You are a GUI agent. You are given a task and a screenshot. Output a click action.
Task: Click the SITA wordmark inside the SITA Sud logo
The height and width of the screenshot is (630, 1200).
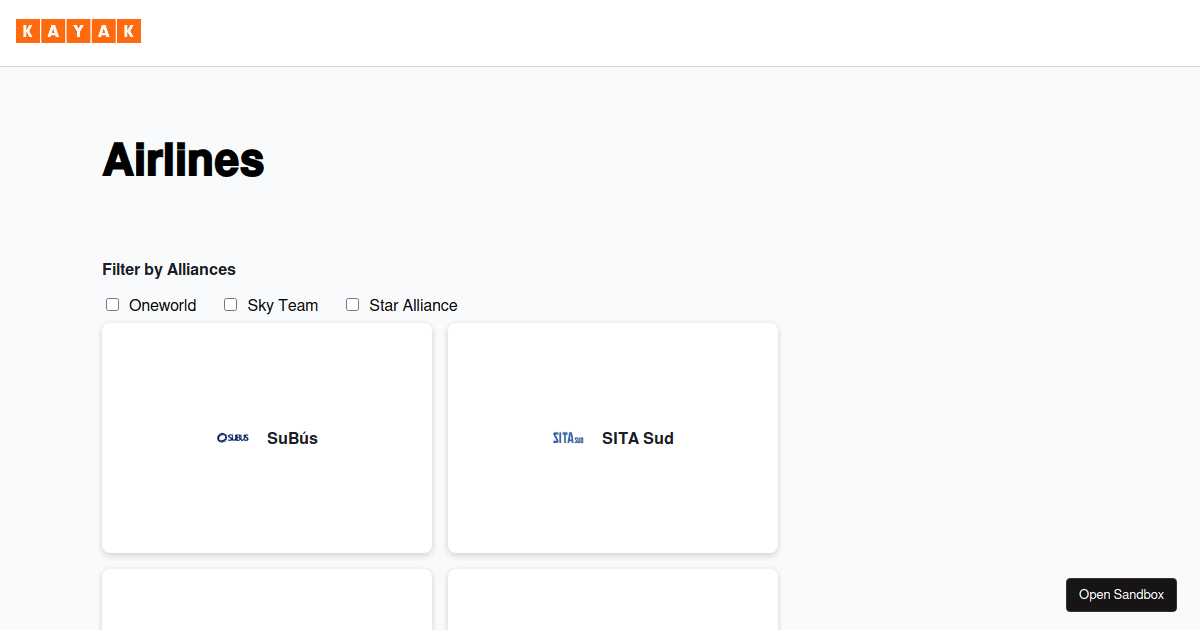pyautogui.click(x=564, y=437)
